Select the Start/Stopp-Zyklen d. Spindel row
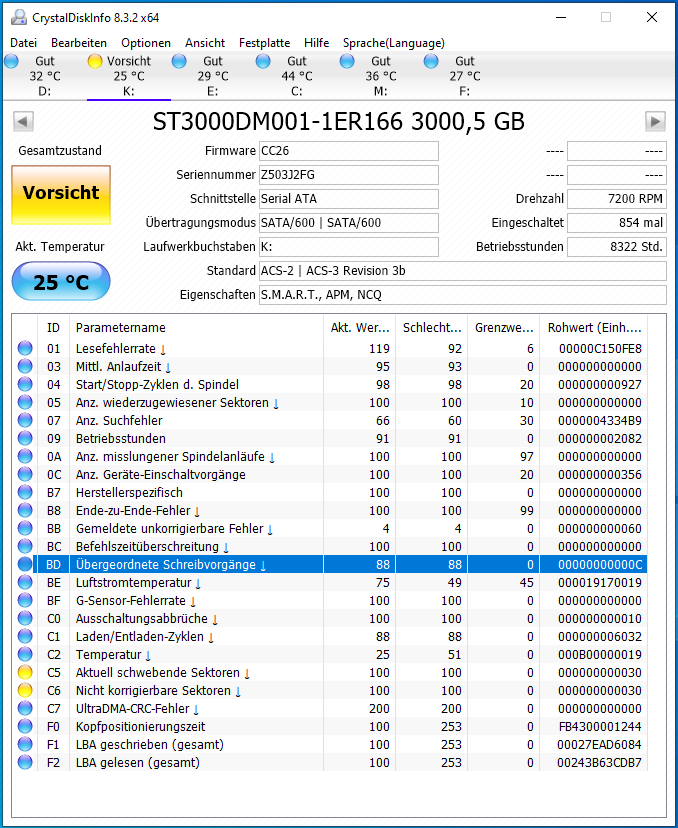Screen dimensions: 678x828 pyautogui.click(x=330, y=384)
